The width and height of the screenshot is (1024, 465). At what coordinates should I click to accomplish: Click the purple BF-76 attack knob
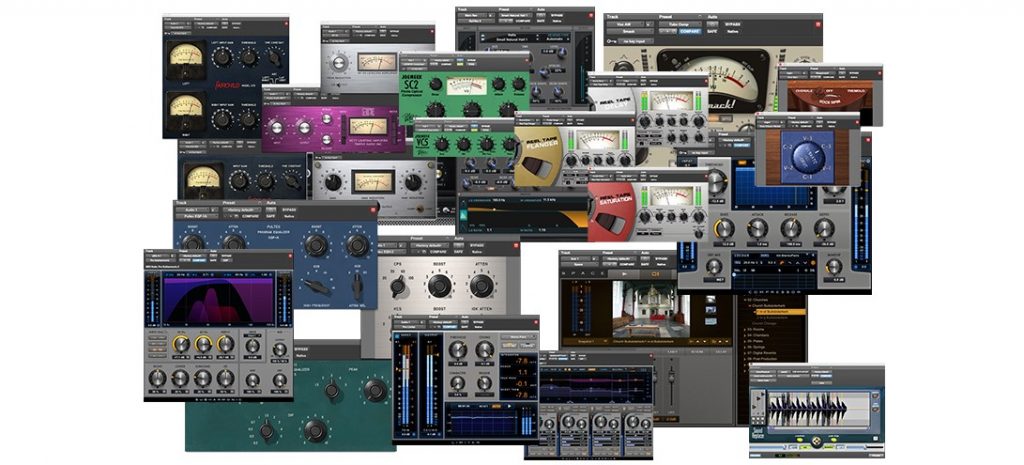tap(328, 120)
